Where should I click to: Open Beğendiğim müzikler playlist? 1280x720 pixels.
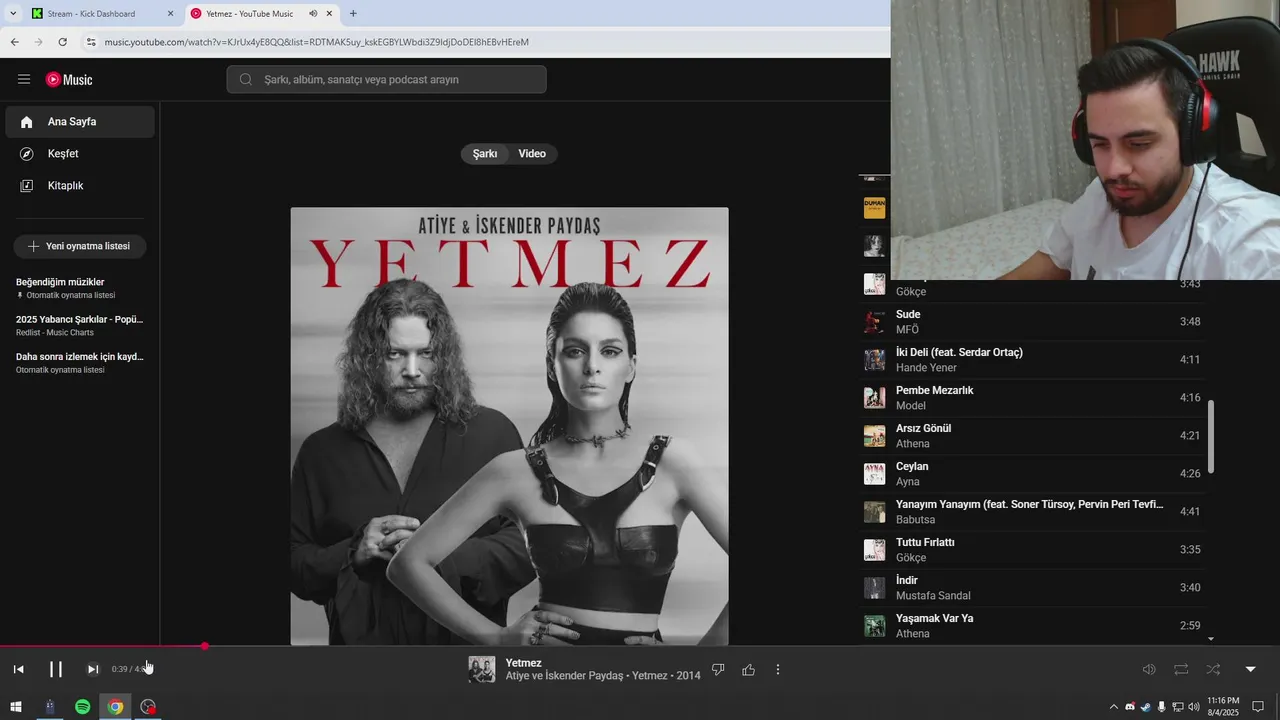80,288
